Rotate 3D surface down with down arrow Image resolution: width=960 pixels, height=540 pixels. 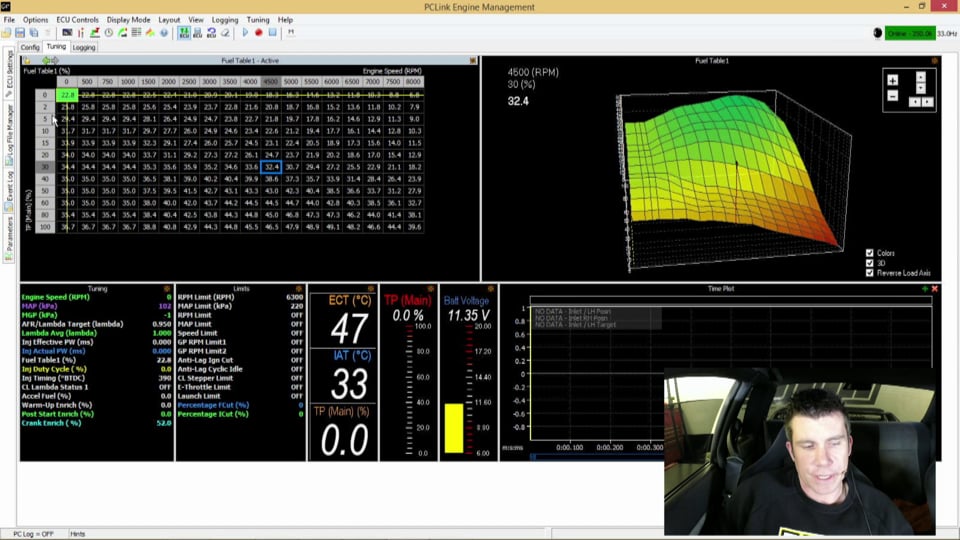tap(921, 88)
